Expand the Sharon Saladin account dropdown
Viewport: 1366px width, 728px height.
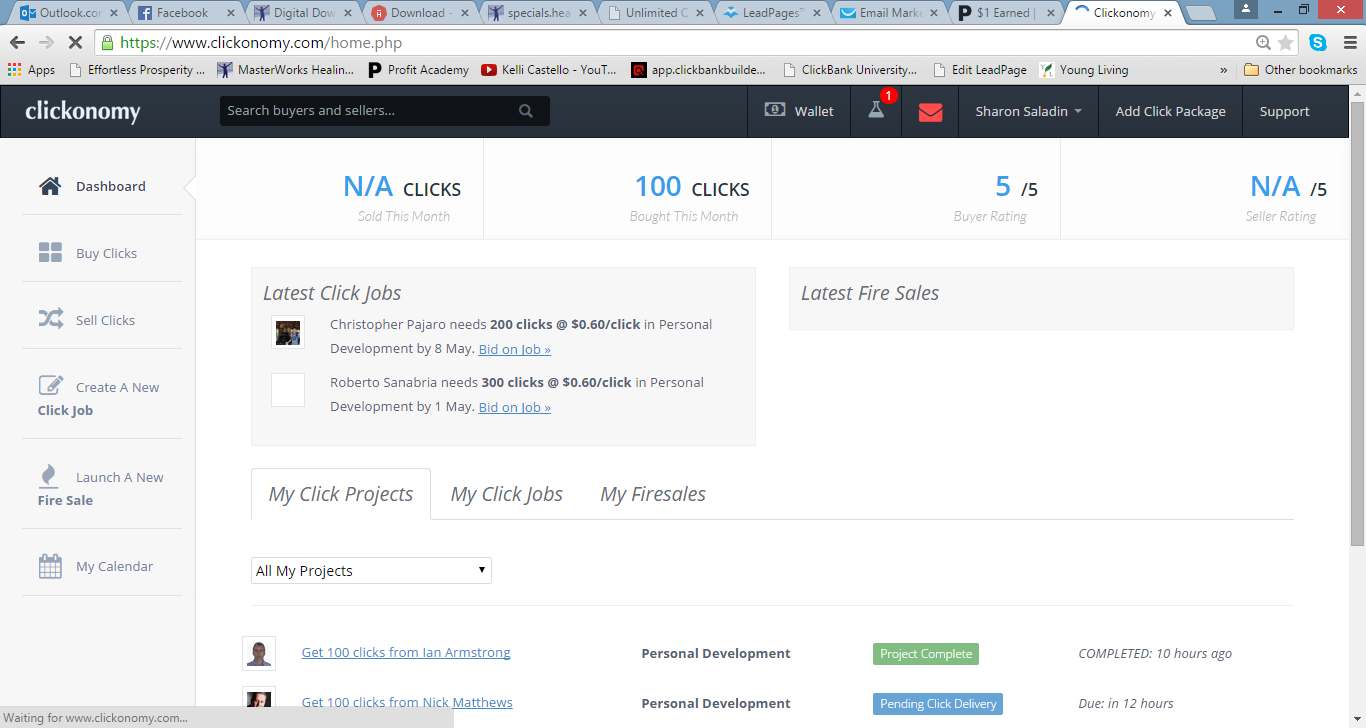(1028, 111)
